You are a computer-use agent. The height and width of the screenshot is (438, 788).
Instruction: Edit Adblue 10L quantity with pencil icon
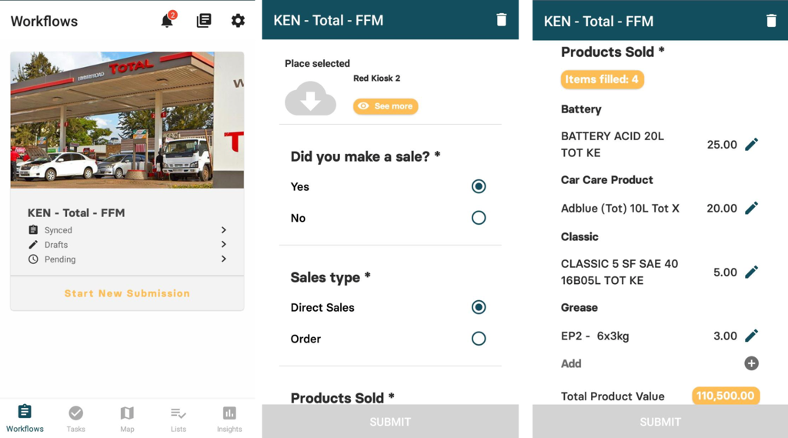click(x=751, y=208)
